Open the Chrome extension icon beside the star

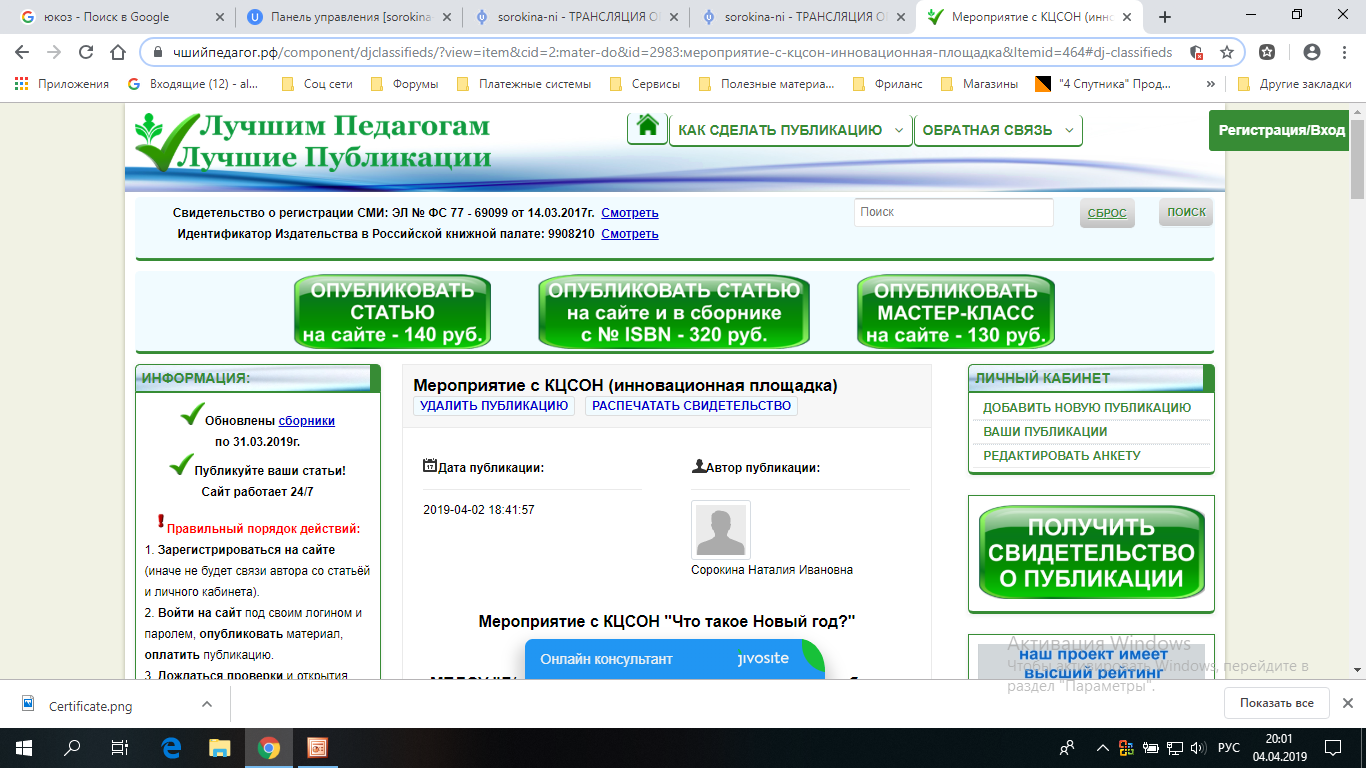[x=1267, y=52]
